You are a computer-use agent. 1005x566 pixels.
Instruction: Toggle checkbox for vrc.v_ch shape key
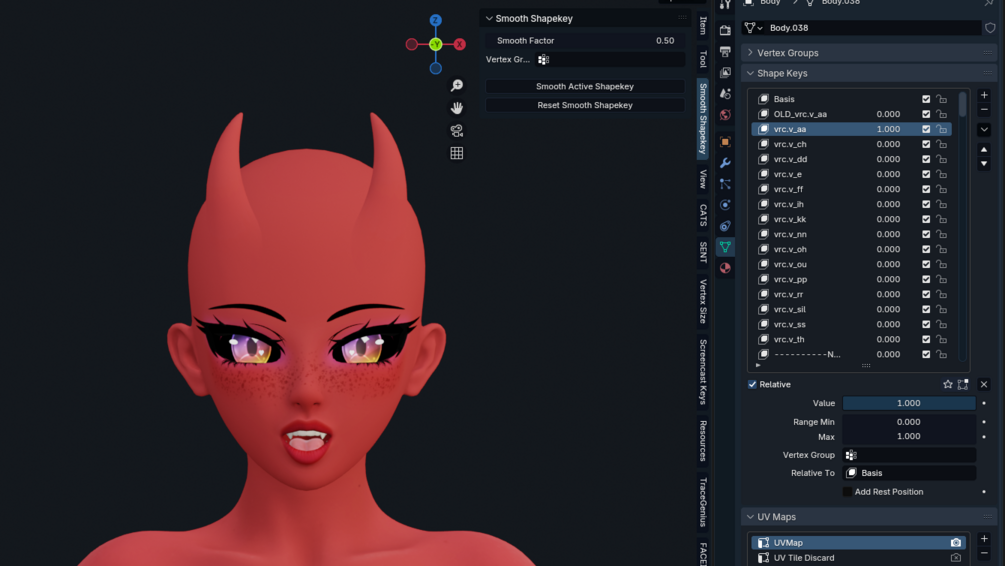tap(926, 144)
